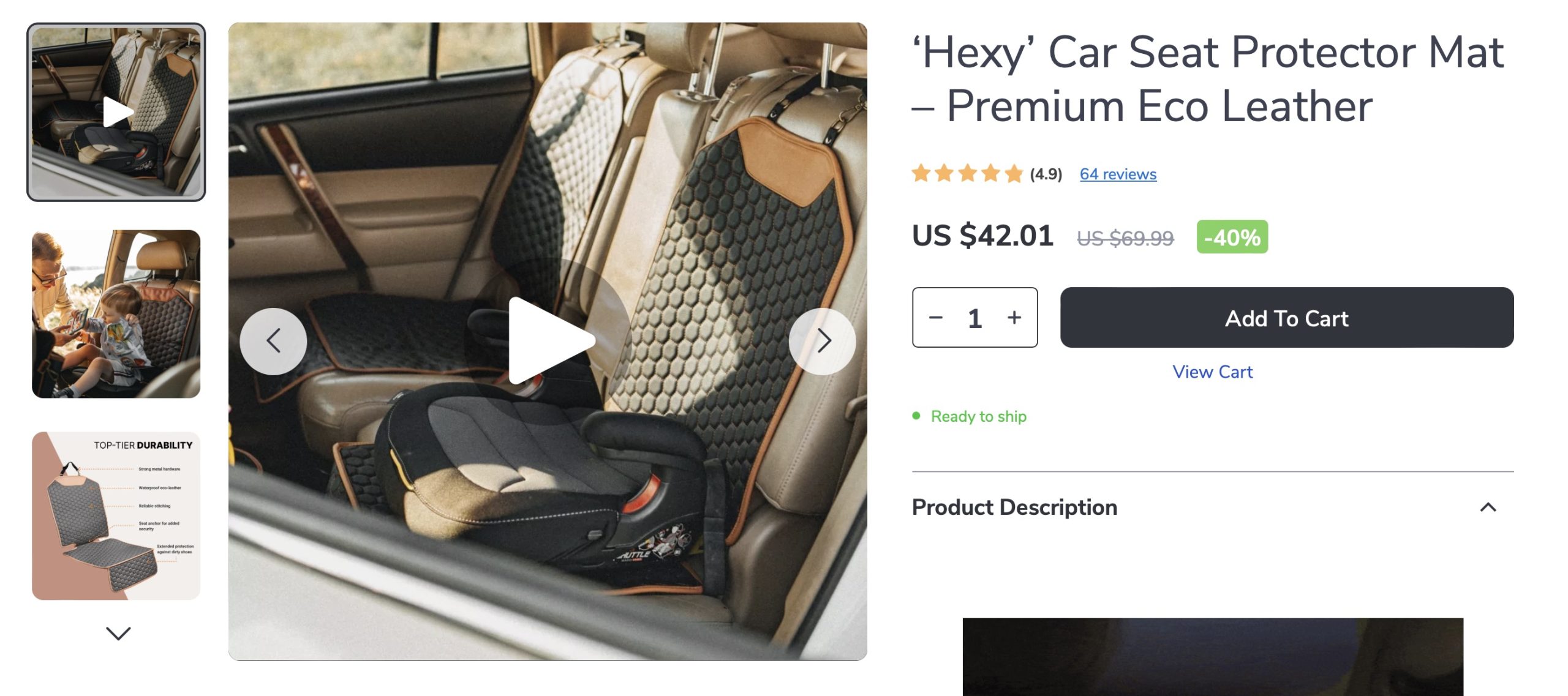Select the video thumbnail with play icon

116,112
